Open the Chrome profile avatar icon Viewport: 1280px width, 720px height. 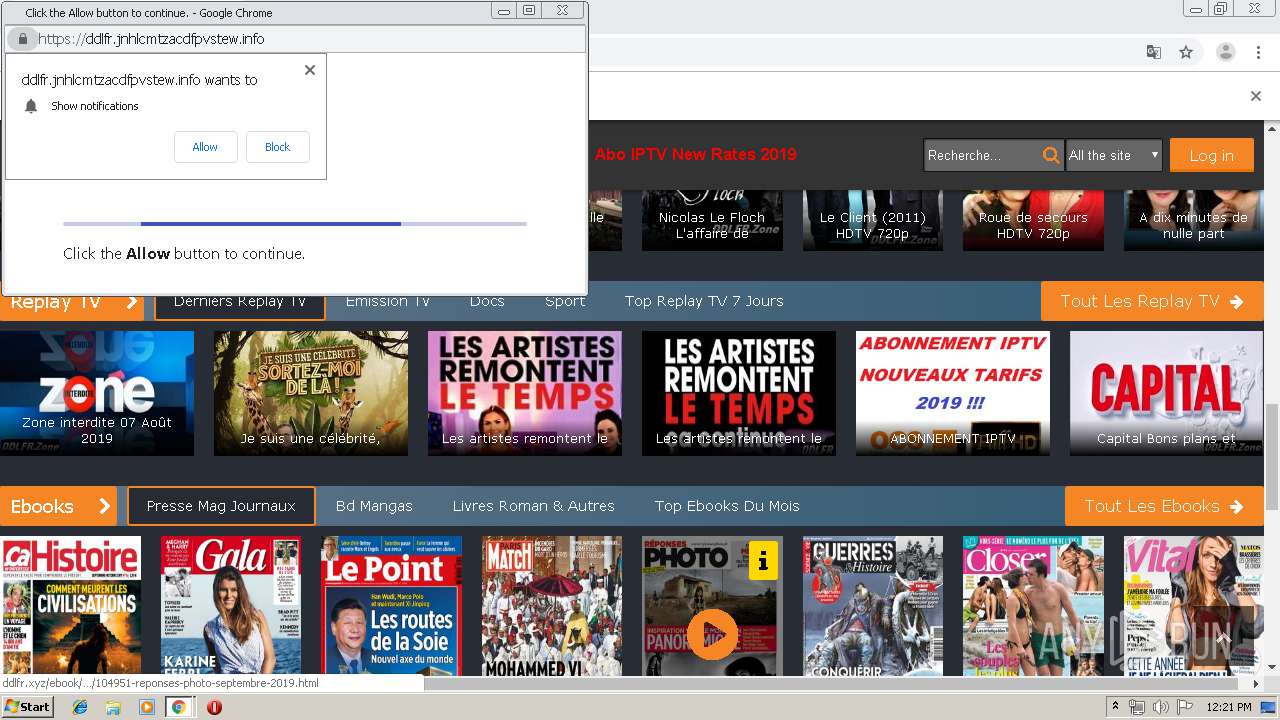click(1225, 52)
